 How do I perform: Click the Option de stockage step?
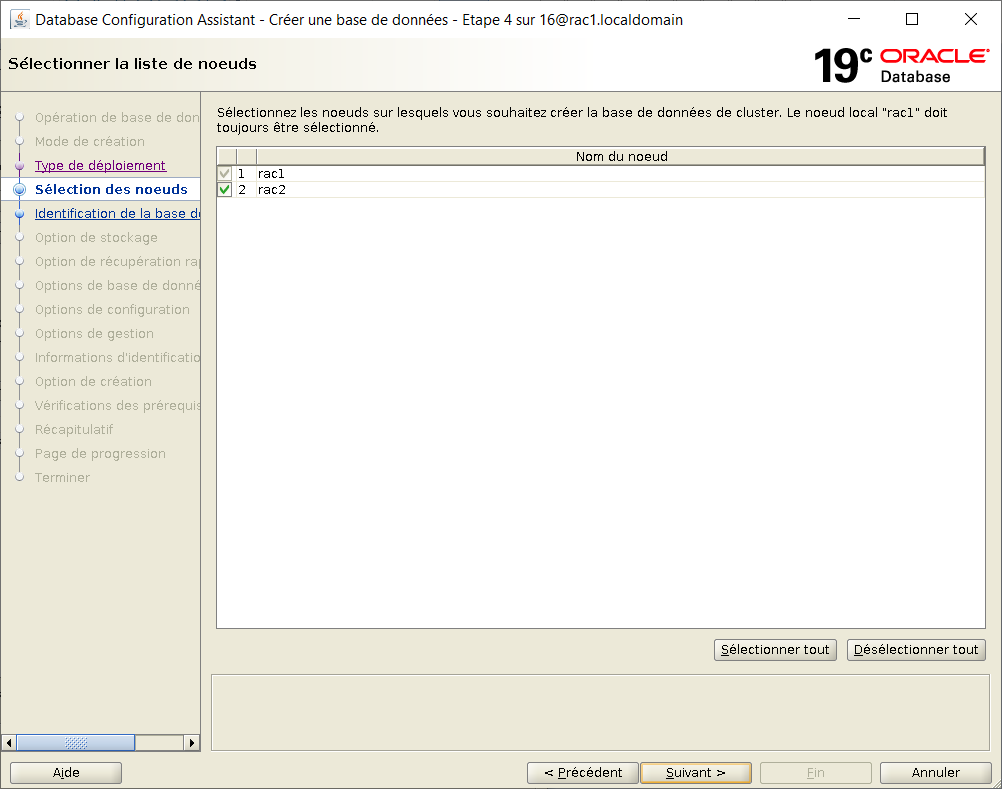click(x=96, y=238)
